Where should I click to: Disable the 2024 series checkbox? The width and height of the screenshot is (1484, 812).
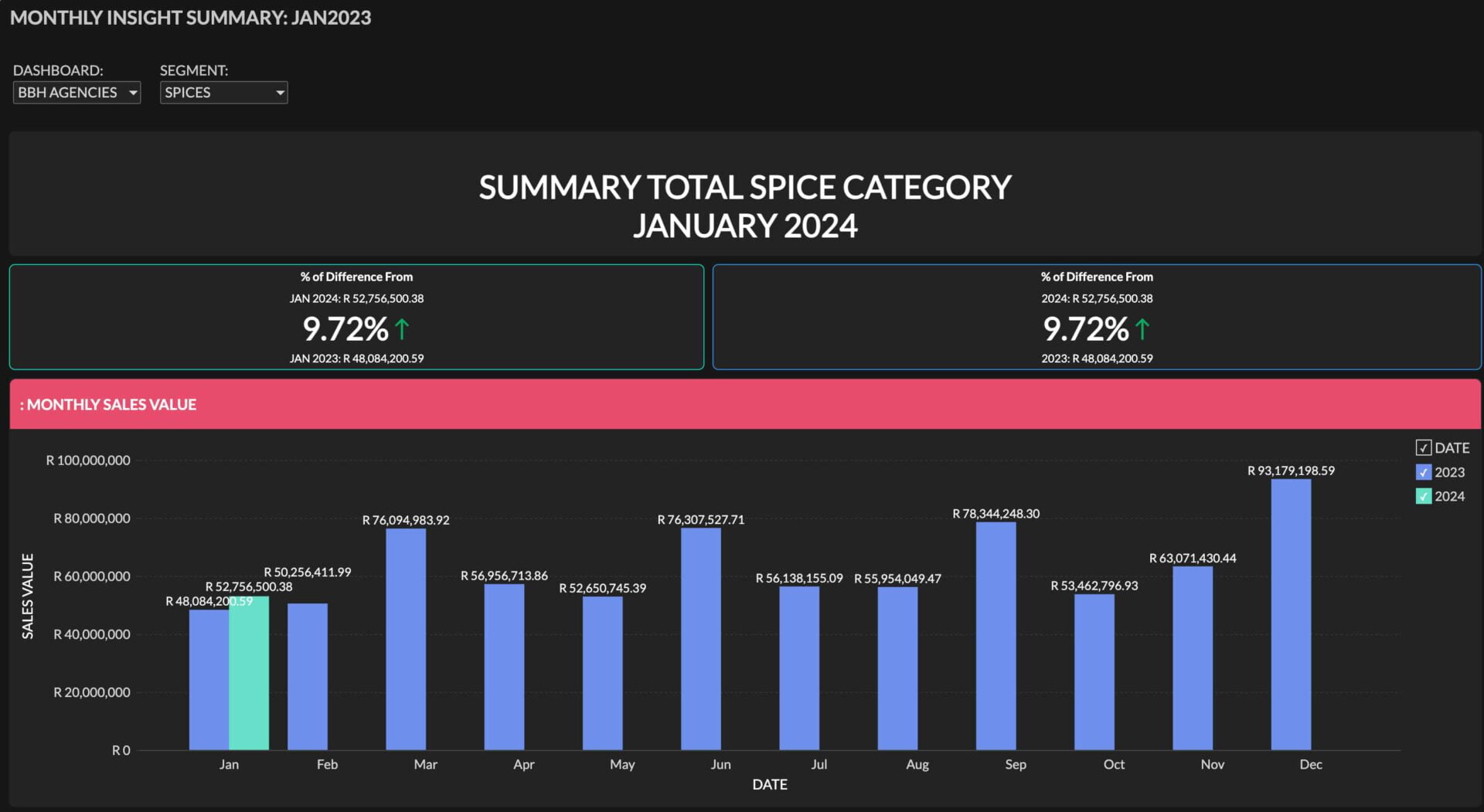click(x=1423, y=497)
